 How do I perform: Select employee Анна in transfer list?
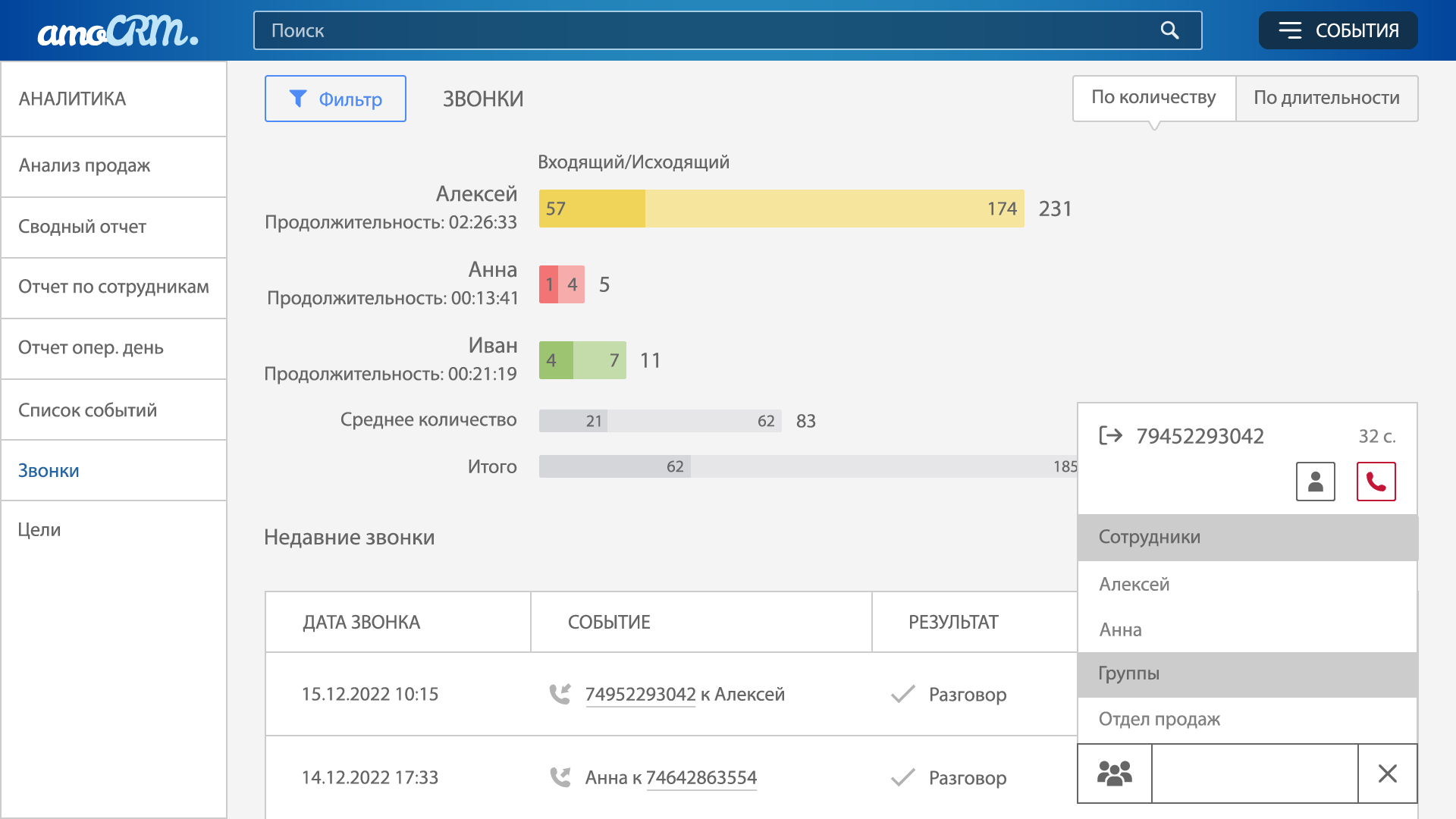point(1247,629)
